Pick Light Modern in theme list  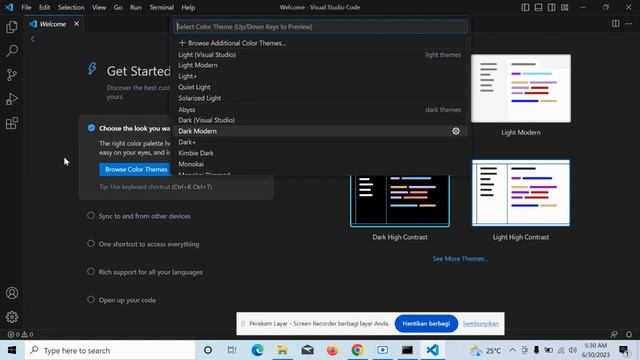tap(320, 65)
